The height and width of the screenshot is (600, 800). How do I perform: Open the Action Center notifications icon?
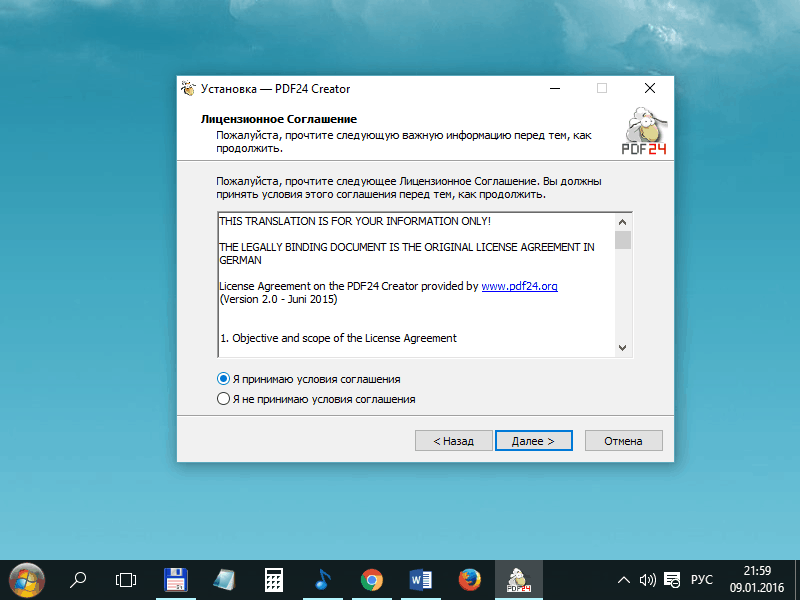pos(672,580)
